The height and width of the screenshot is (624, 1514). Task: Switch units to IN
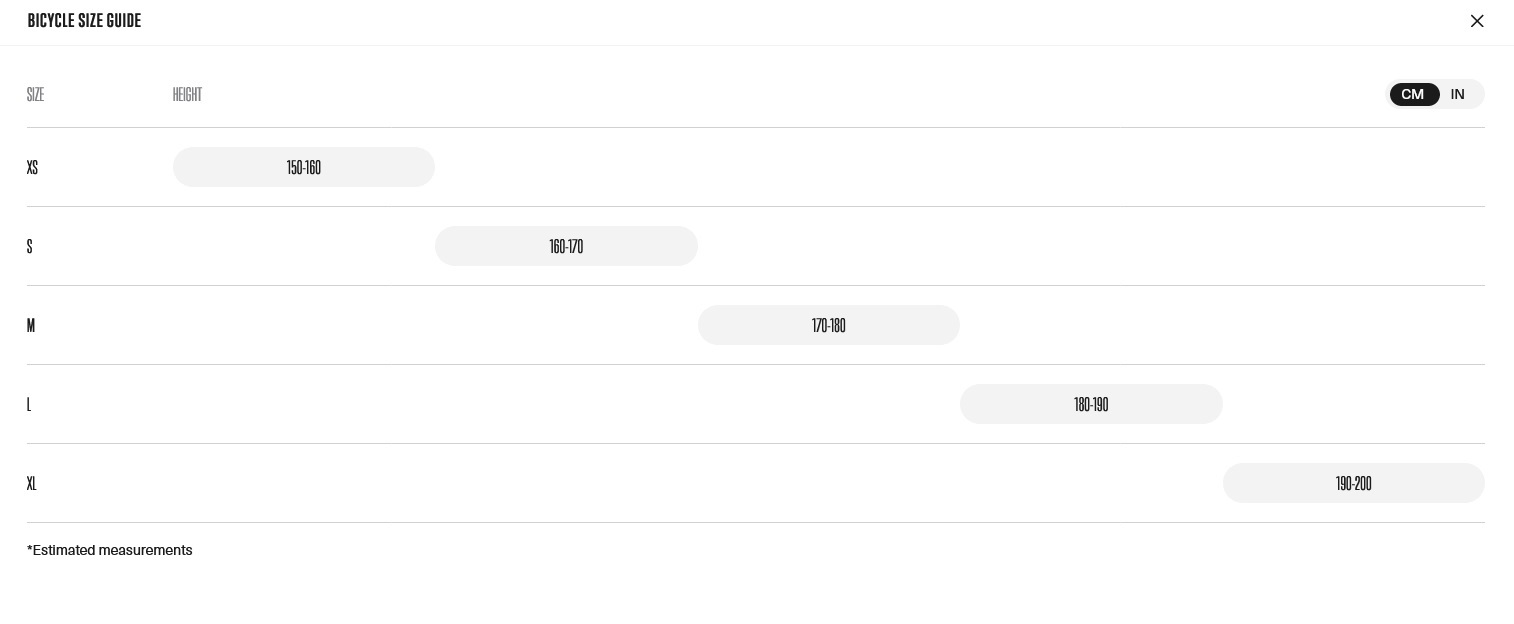click(1458, 94)
